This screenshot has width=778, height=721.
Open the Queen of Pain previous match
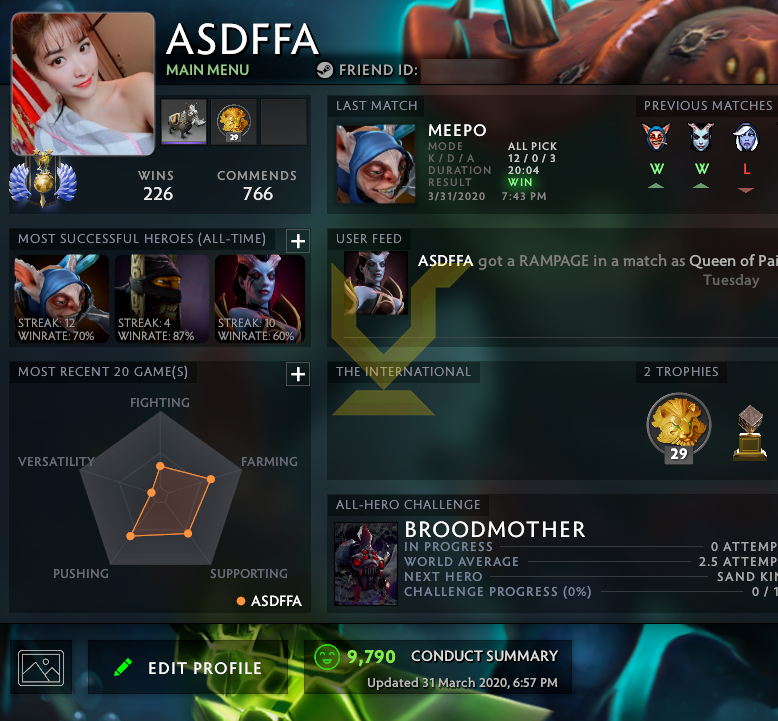point(701,137)
